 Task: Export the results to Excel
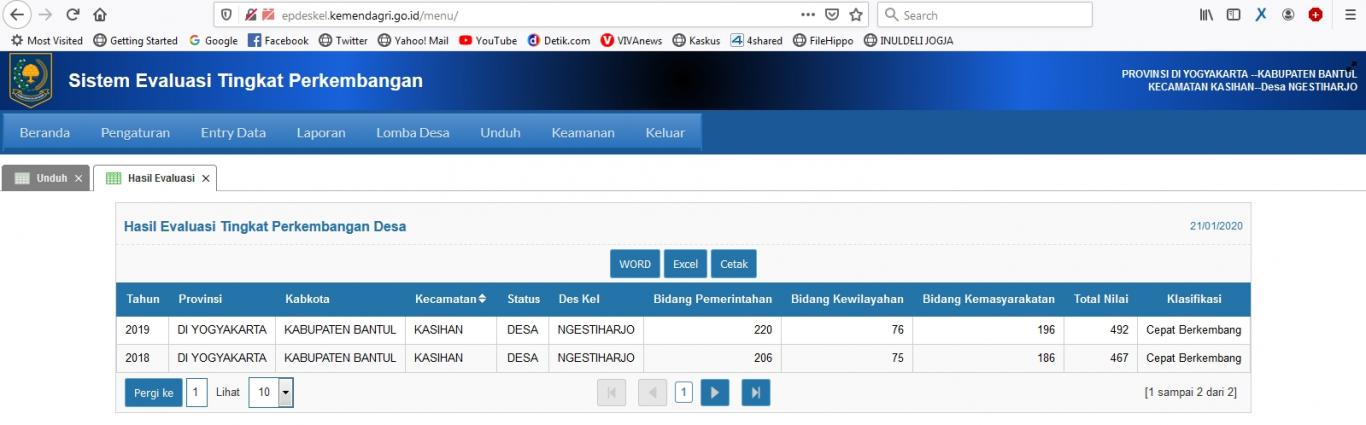tap(685, 264)
